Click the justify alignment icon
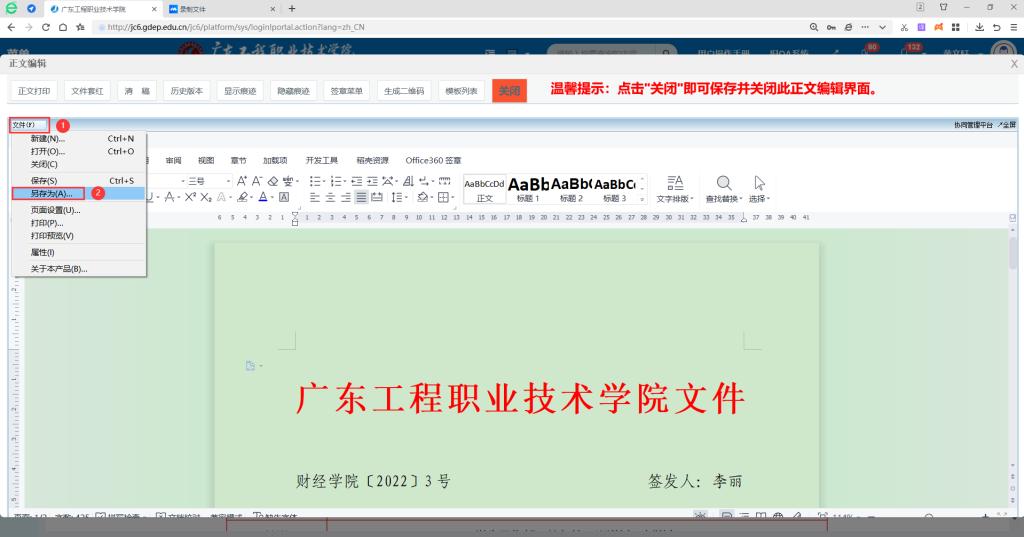The width and height of the screenshot is (1024, 537). (x=361, y=198)
